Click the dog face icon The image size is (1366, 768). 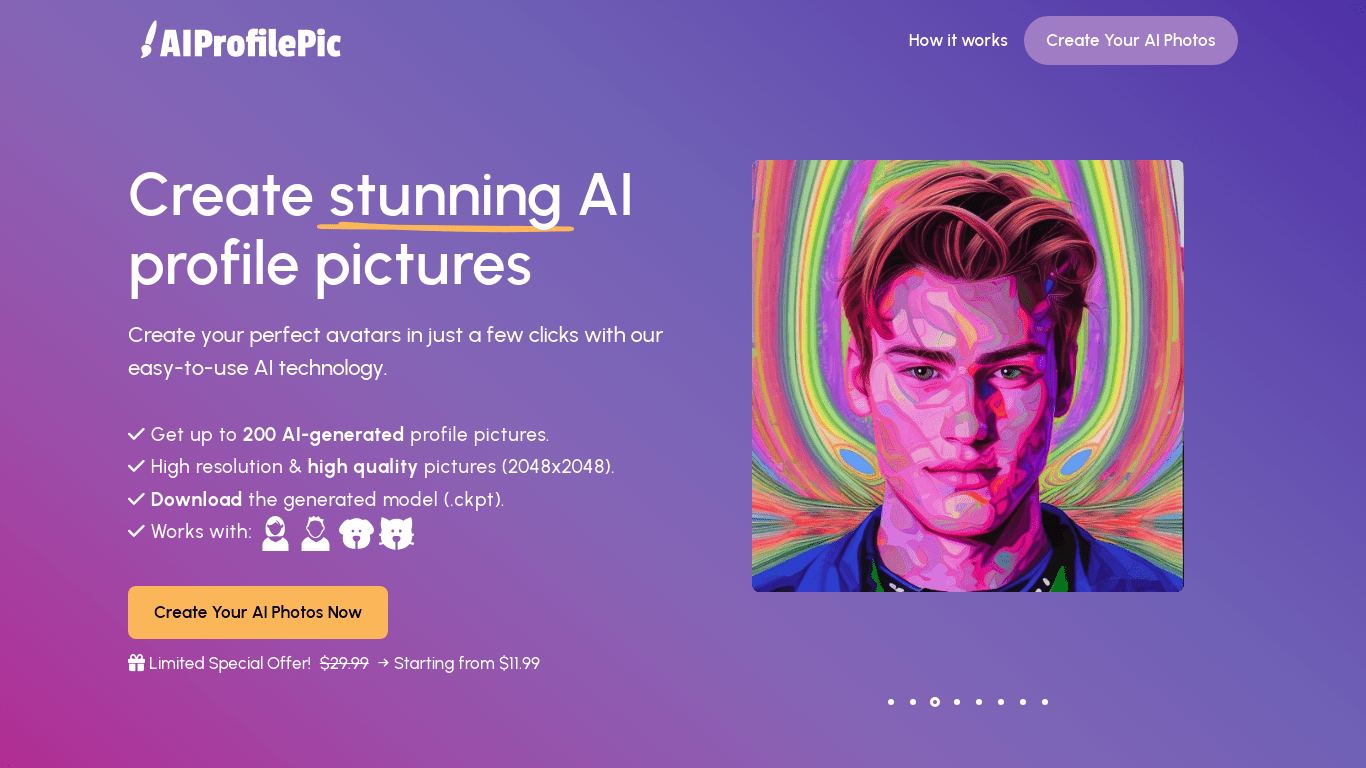pyautogui.click(x=356, y=533)
